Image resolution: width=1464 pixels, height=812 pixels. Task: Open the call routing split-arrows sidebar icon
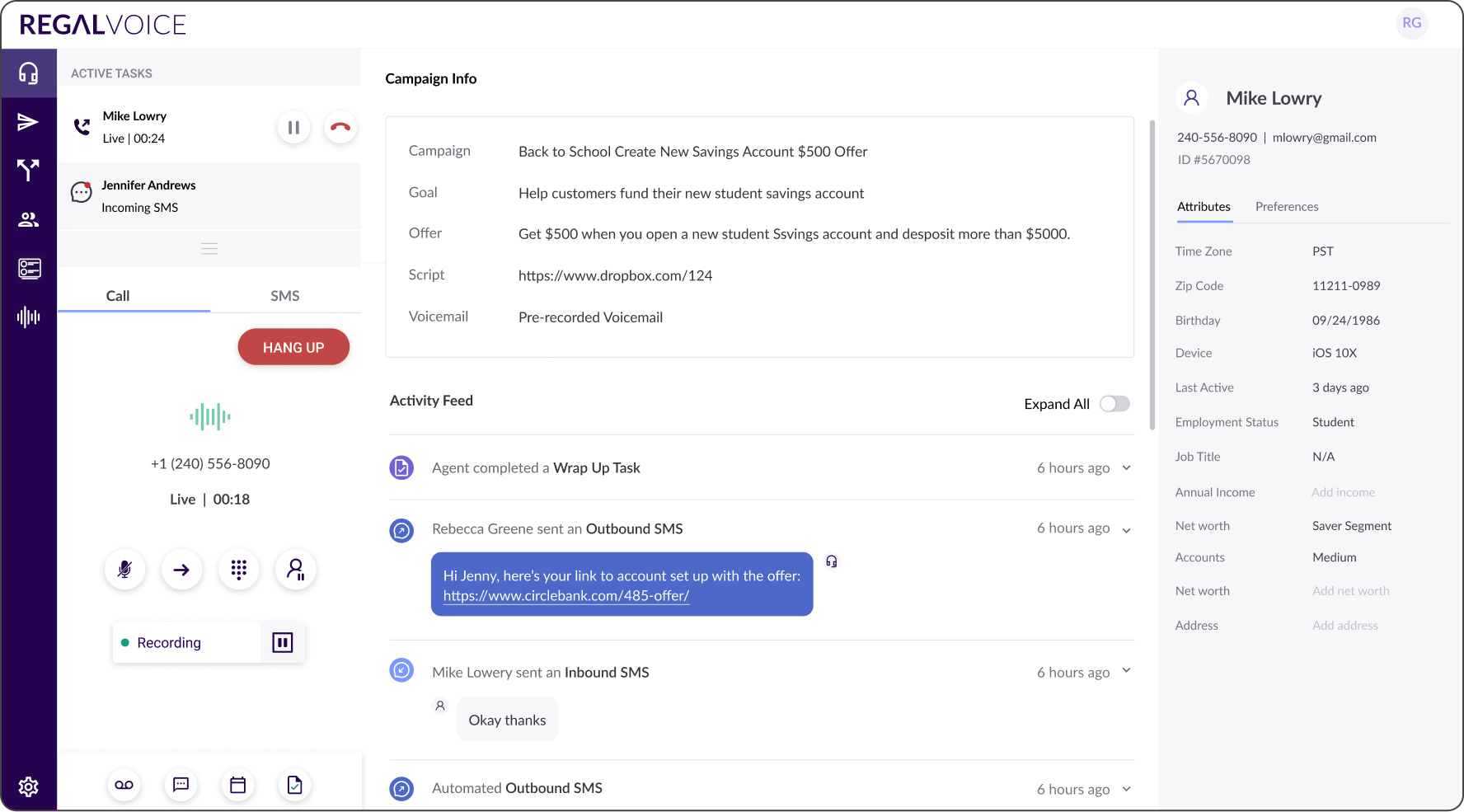coord(29,171)
